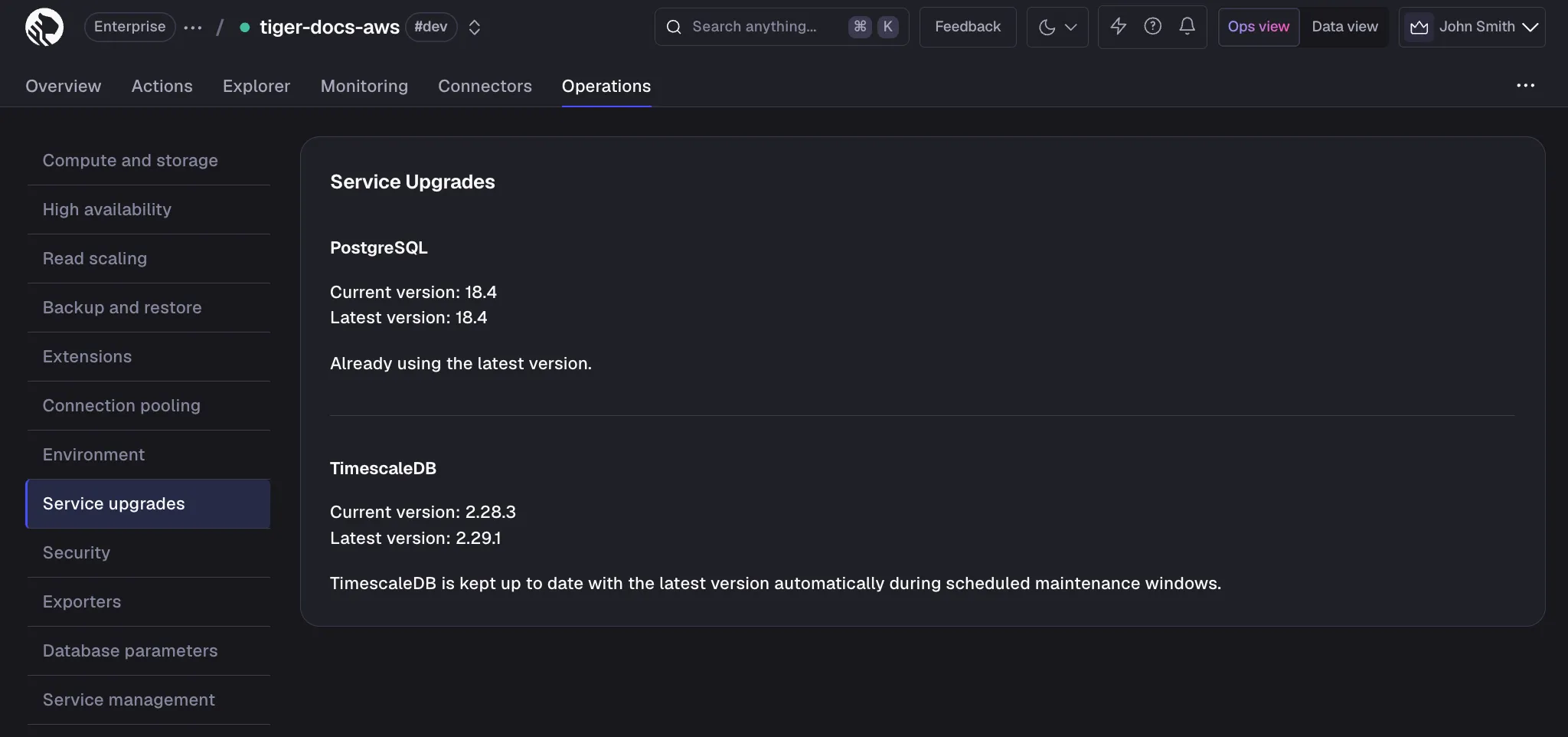Open Compute and storage settings
The height and width of the screenshot is (737, 1568).
pyautogui.click(x=149, y=160)
